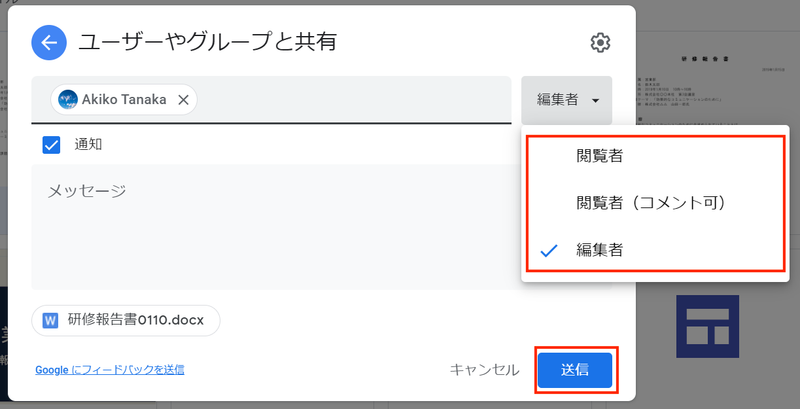Screen dimensions: 800x409
Task: Open Google にフィードバックを送信 link
Action: click(110, 370)
